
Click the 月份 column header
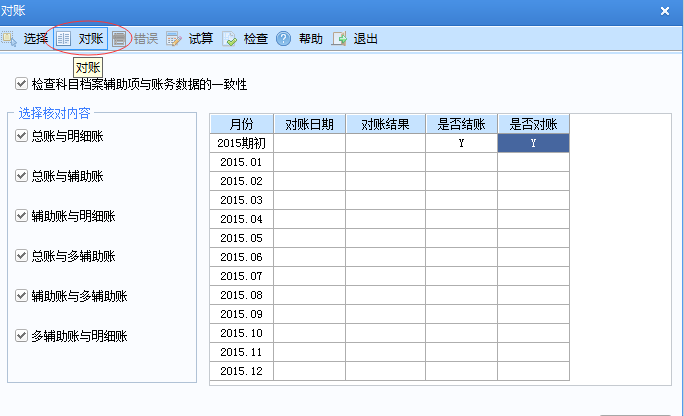pos(241,124)
